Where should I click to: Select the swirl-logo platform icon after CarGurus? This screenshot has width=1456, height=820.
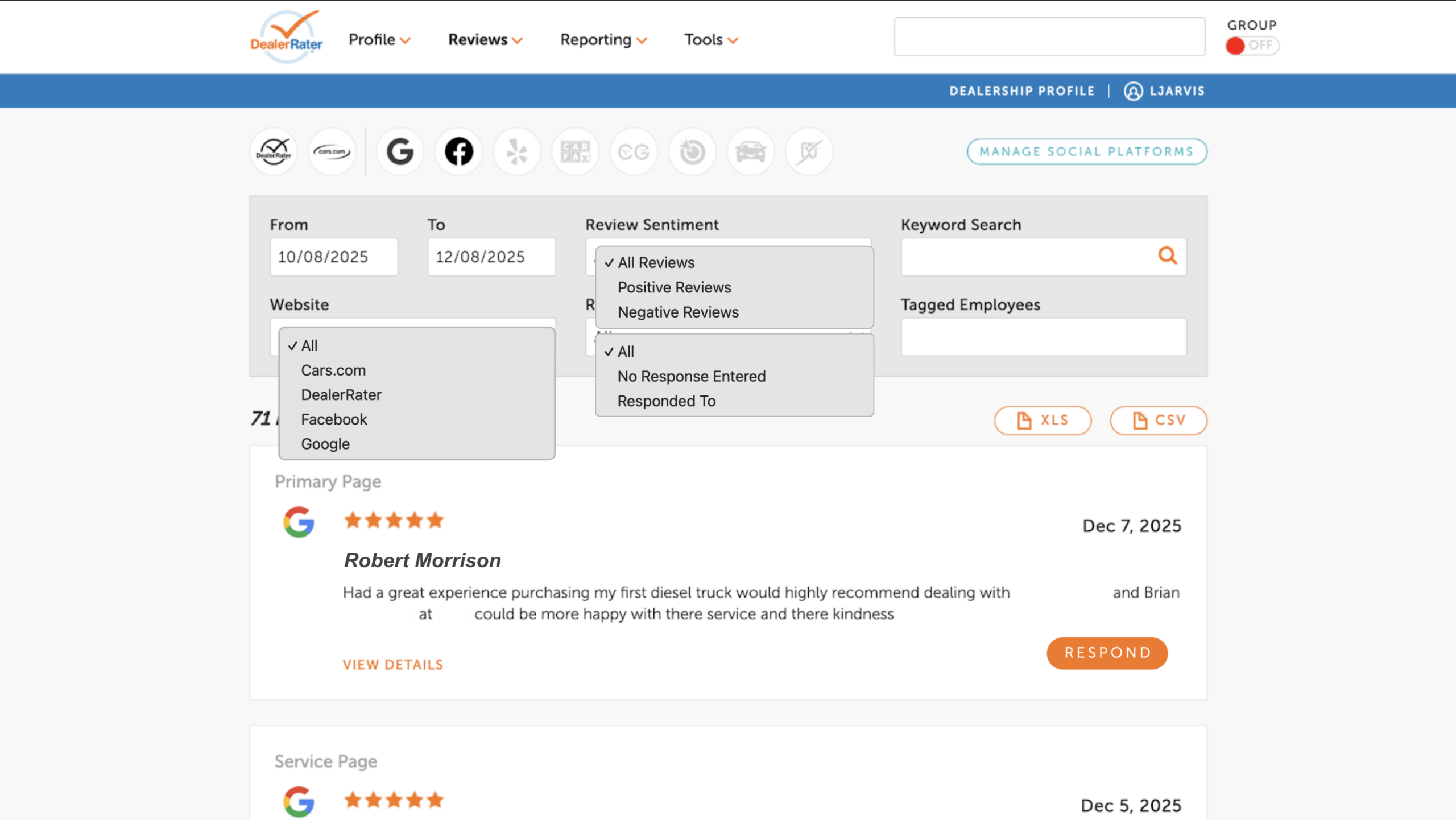pos(692,152)
